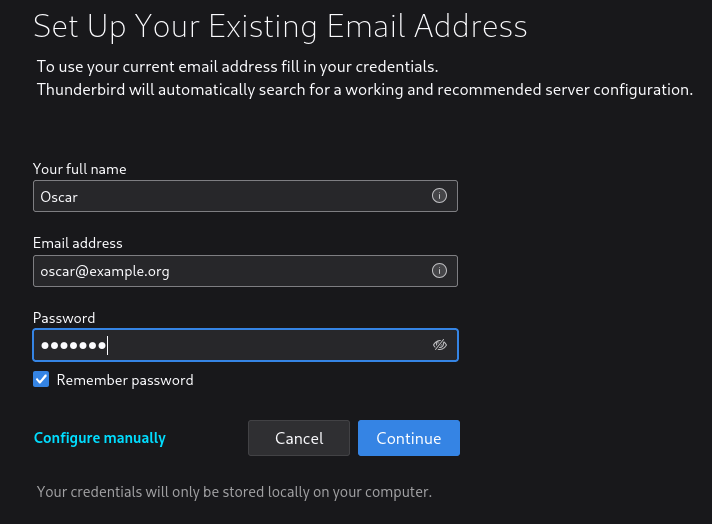This screenshot has height=524, width=712.
Task: Open the Configure manually link
Action: point(100,438)
